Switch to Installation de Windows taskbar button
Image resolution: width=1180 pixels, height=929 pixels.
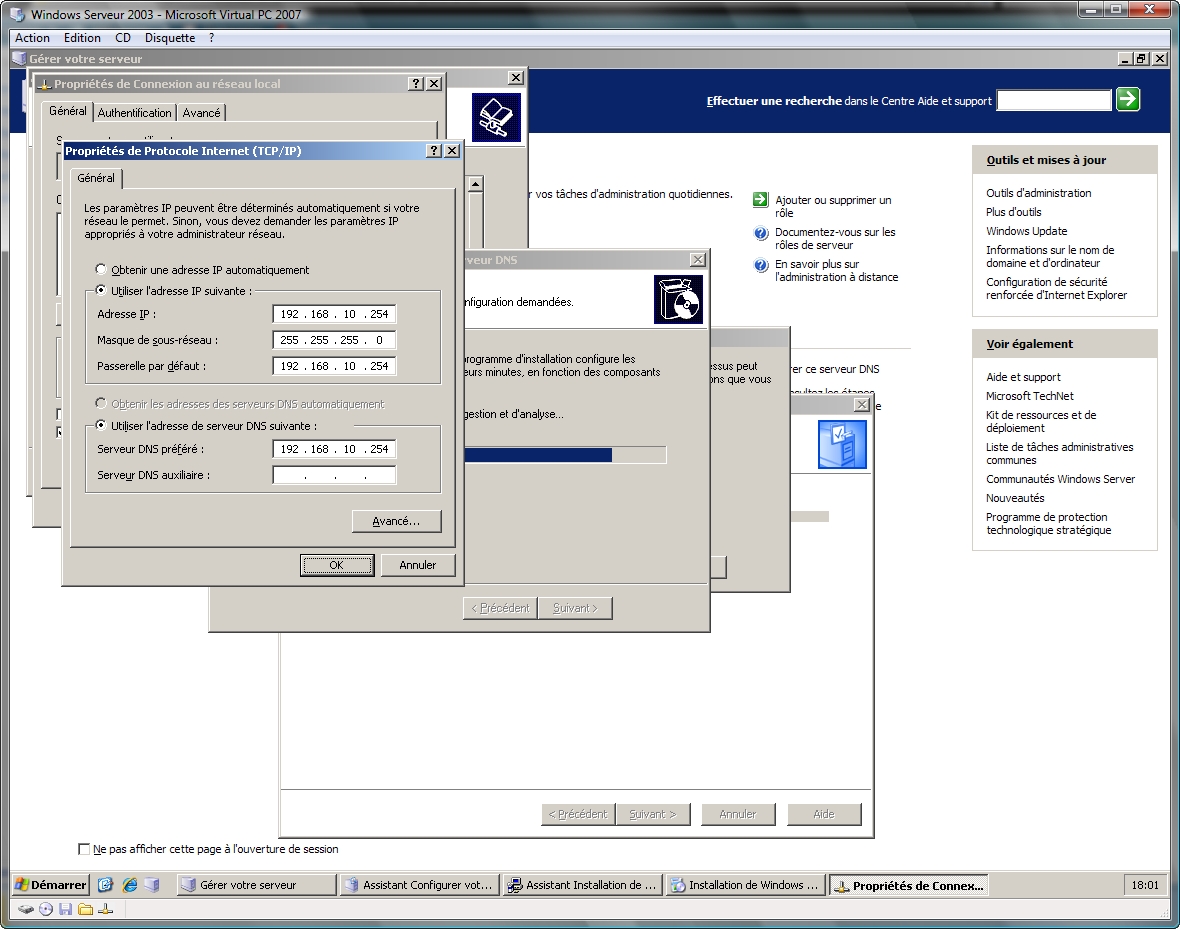click(745, 885)
